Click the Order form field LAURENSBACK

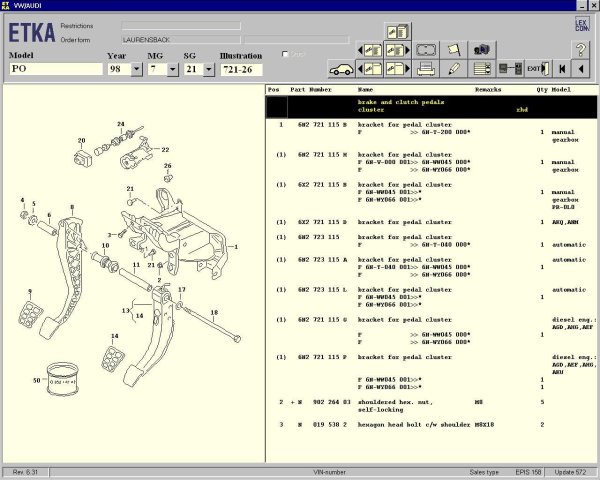[x=181, y=40]
